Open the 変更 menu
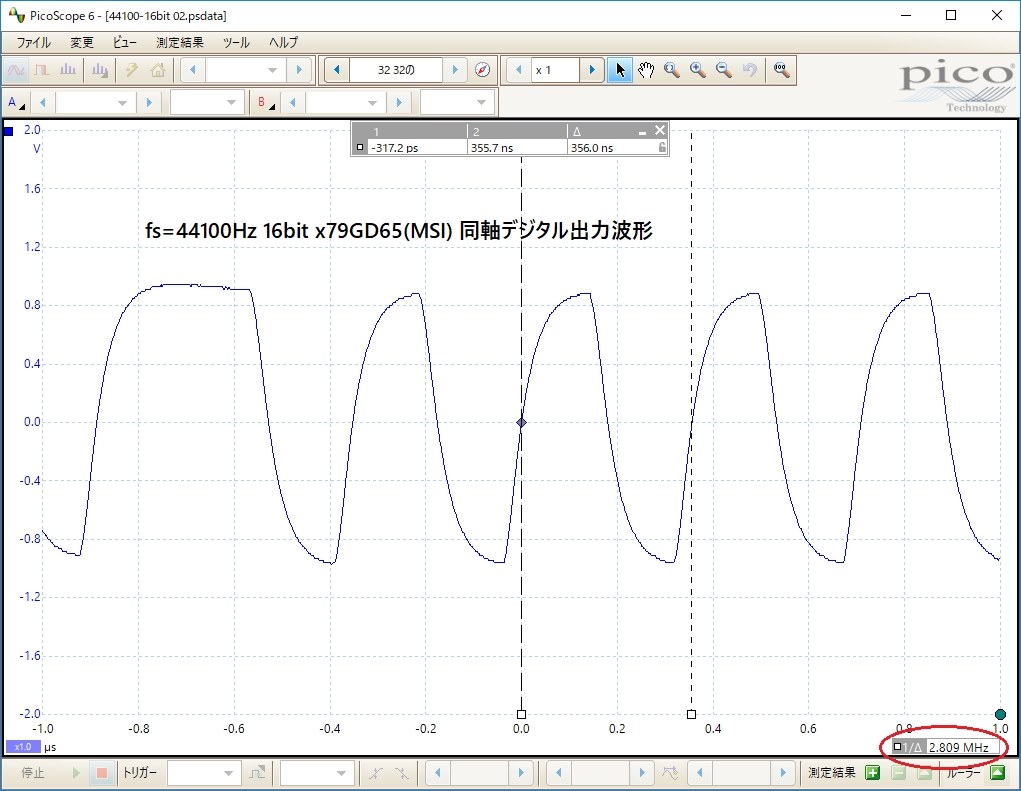The image size is (1021, 791). [82, 42]
